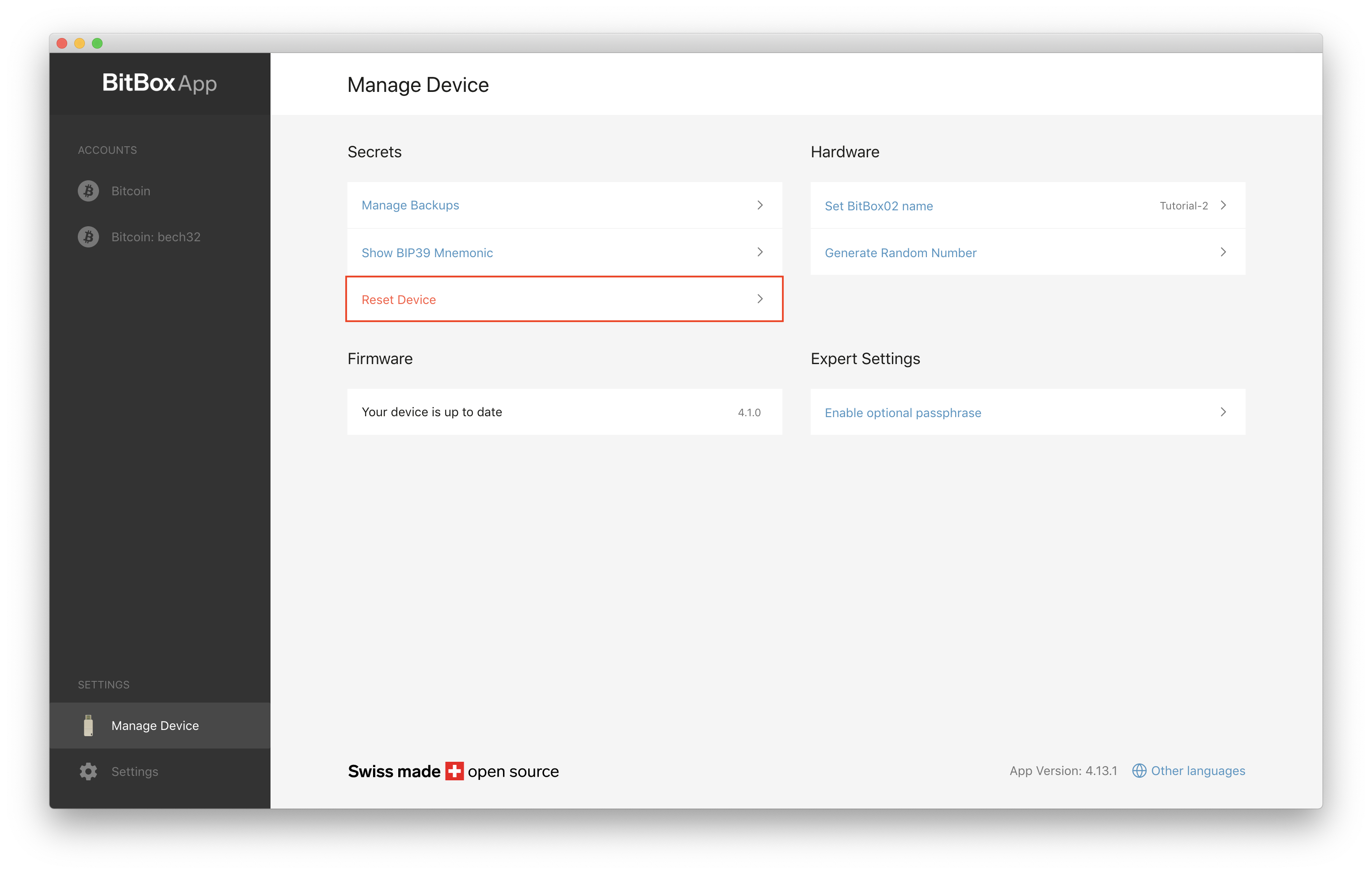
Task: Click Other languages link in footer
Action: click(1200, 770)
